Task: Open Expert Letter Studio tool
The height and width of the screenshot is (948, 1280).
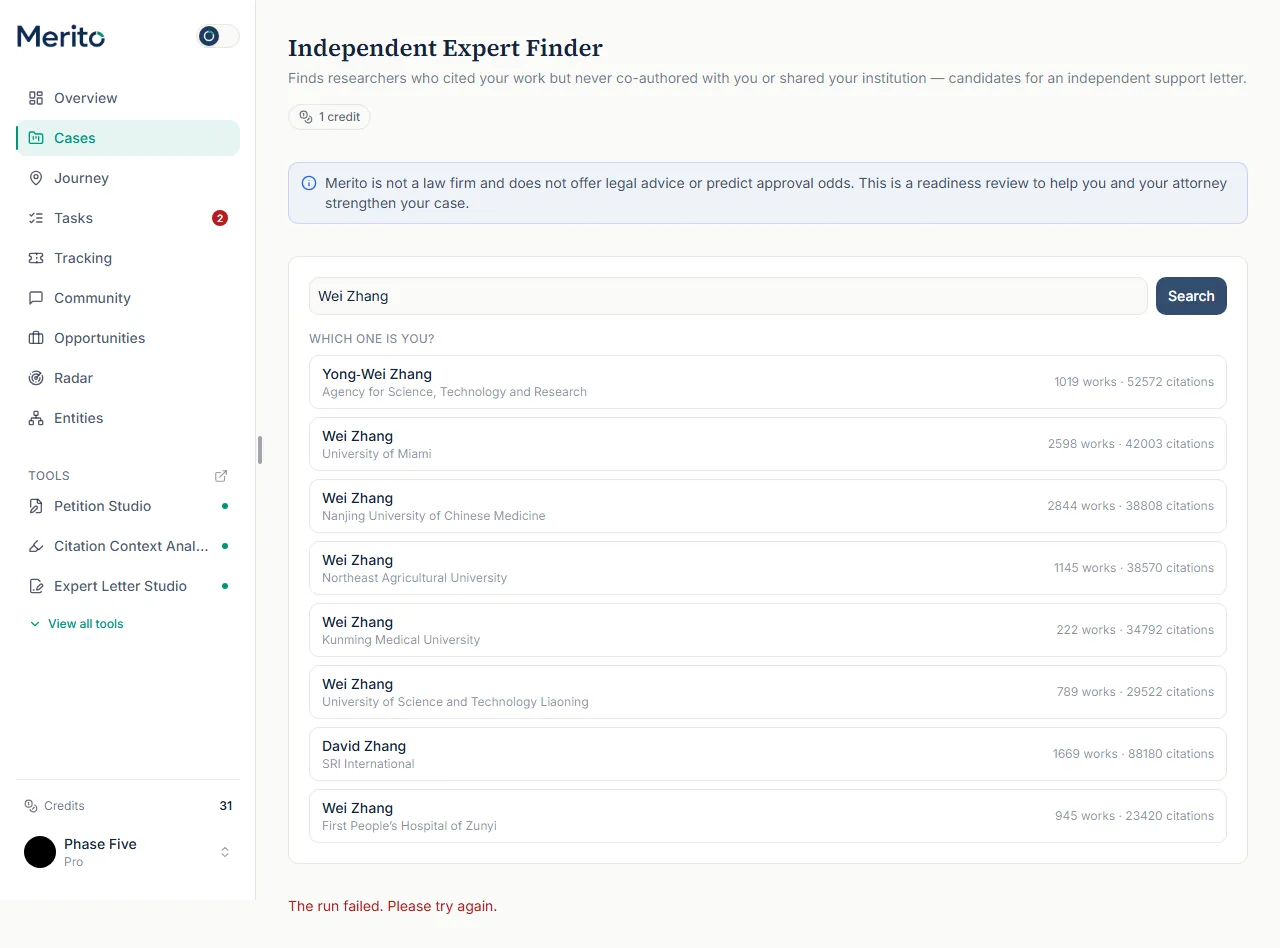Action: (128, 586)
